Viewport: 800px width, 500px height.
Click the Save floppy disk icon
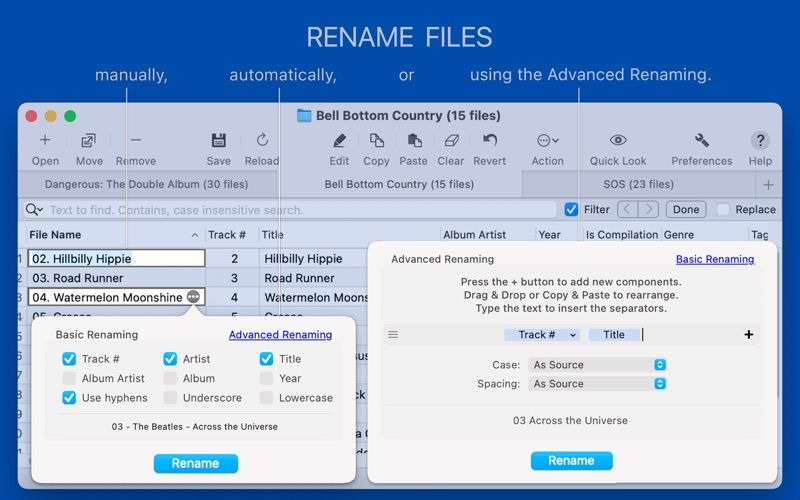218,140
